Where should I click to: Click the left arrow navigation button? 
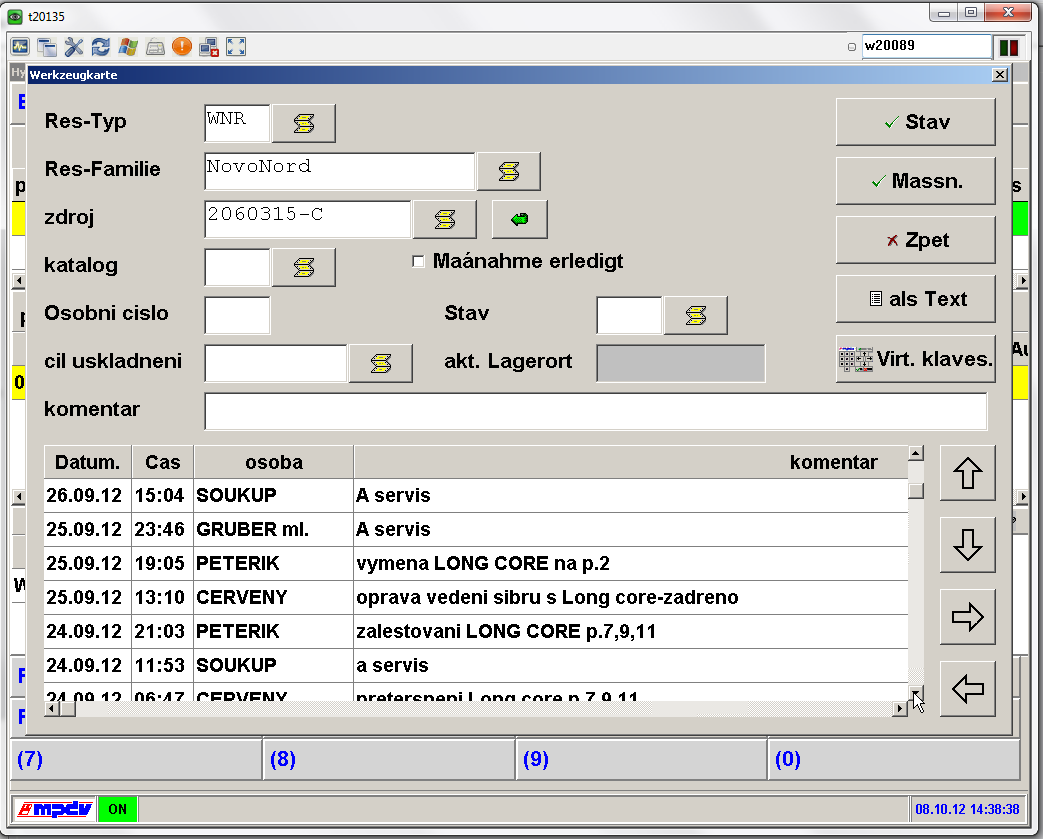968,689
